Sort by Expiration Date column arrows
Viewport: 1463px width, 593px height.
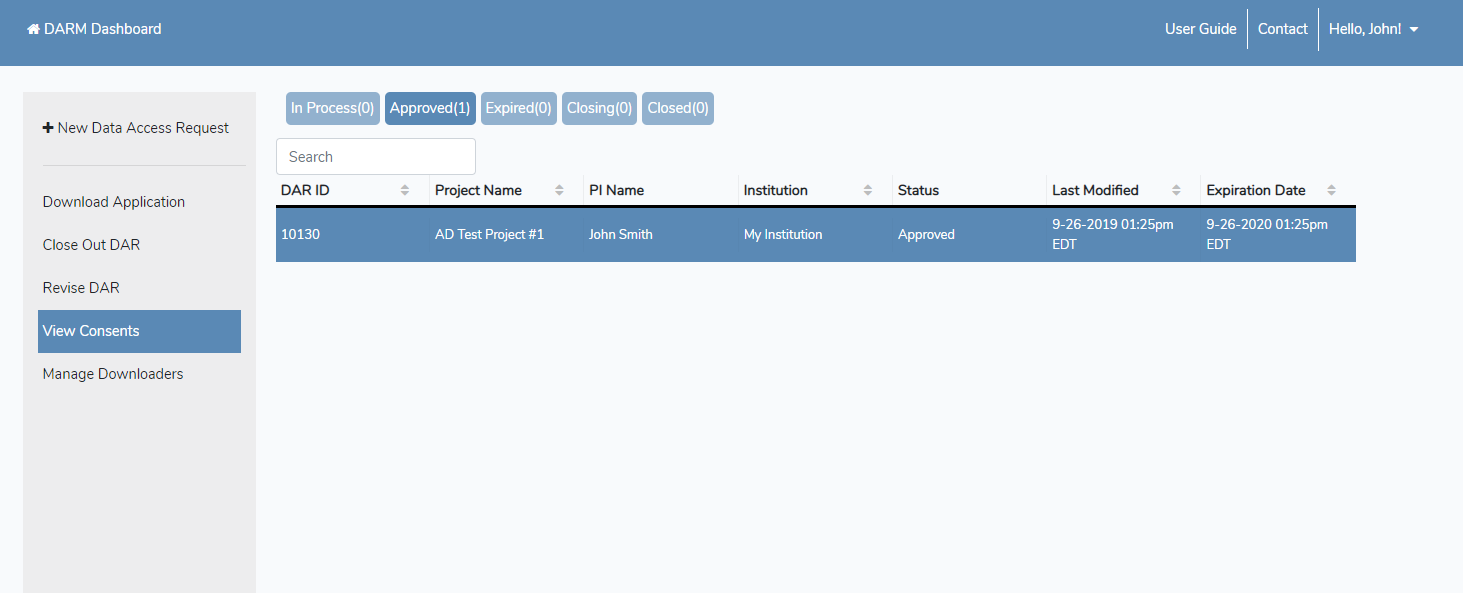pos(1331,190)
